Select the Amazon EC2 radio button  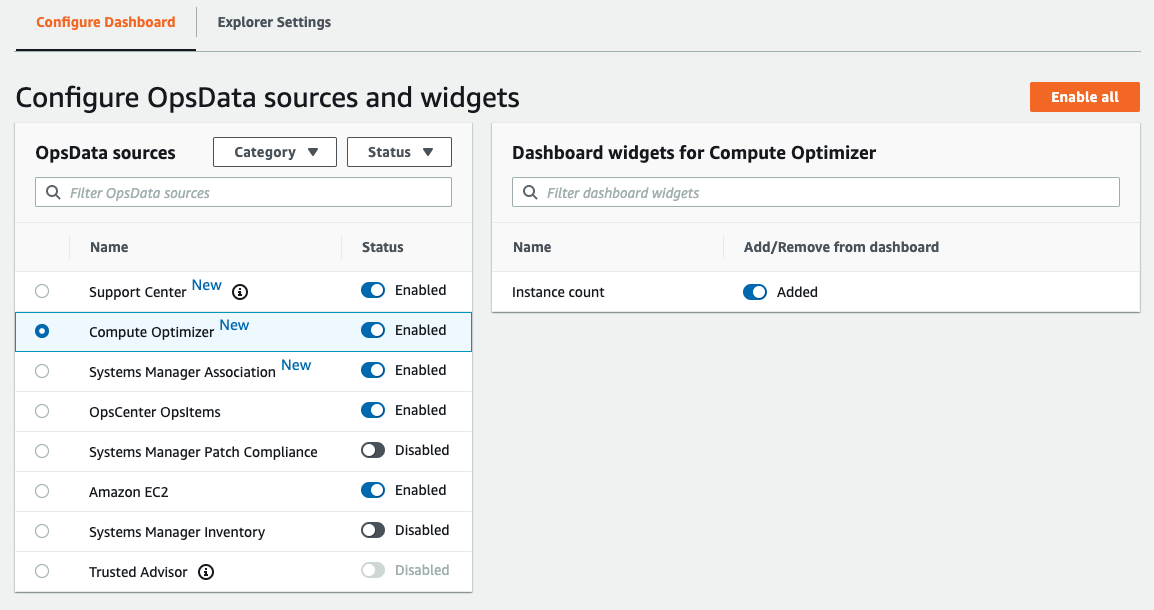pyautogui.click(x=41, y=490)
